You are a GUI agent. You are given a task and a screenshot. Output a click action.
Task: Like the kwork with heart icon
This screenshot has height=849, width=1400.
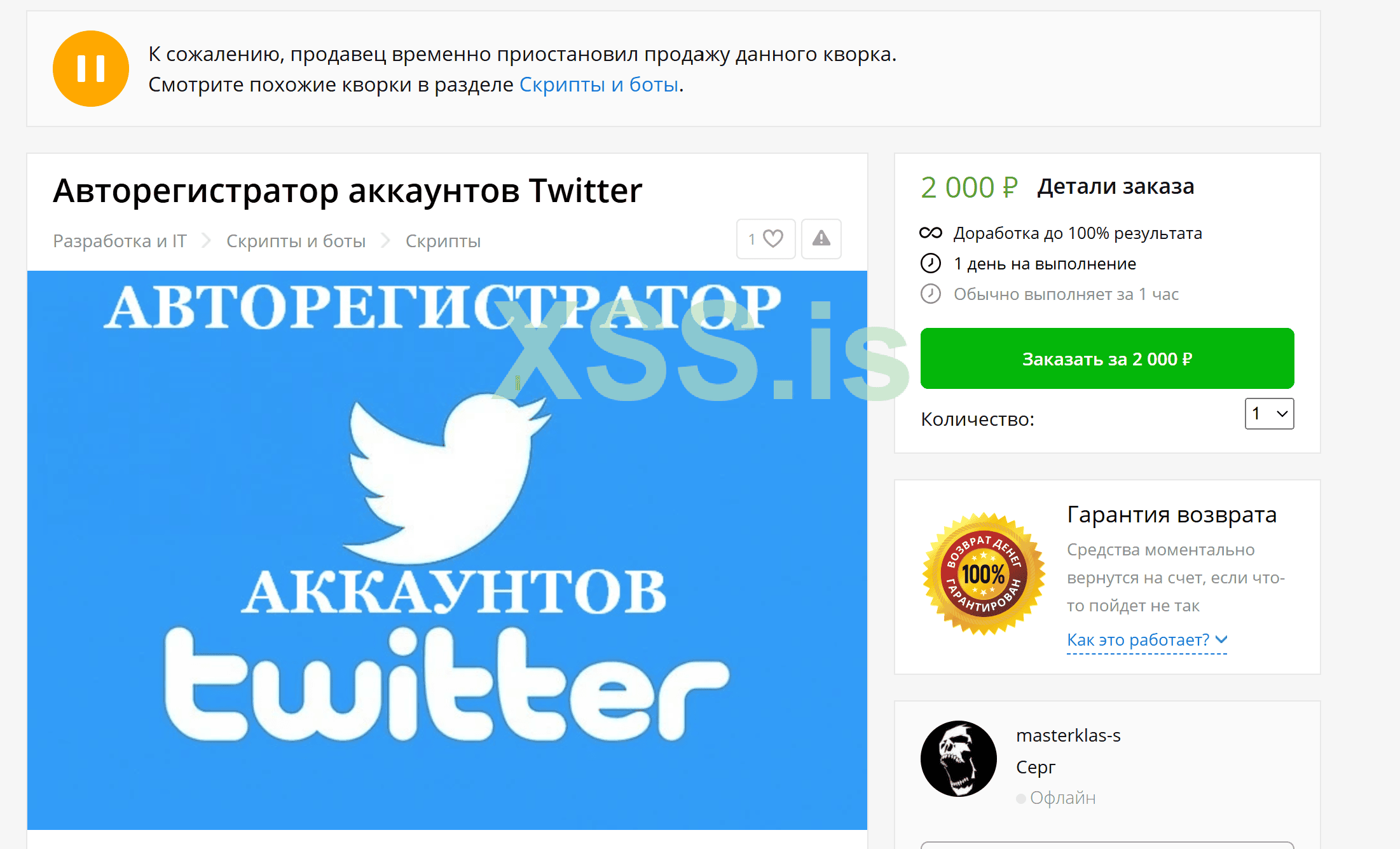(x=766, y=239)
